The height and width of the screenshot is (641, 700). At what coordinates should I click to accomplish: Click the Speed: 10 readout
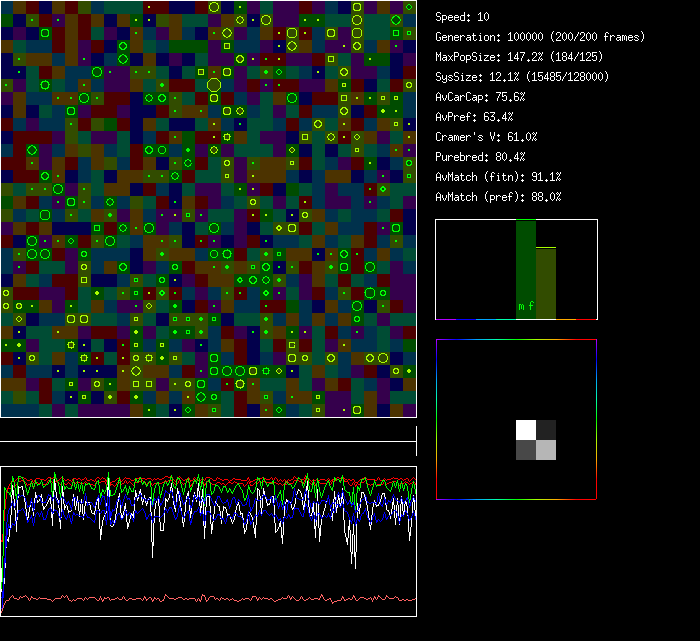(463, 17)
